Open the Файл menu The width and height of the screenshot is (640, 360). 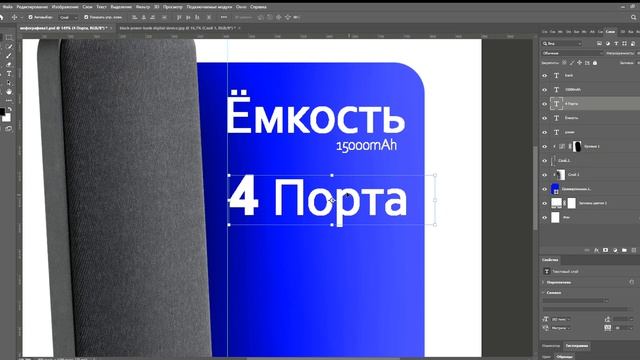pyautogui.click(x=7, y=7)
